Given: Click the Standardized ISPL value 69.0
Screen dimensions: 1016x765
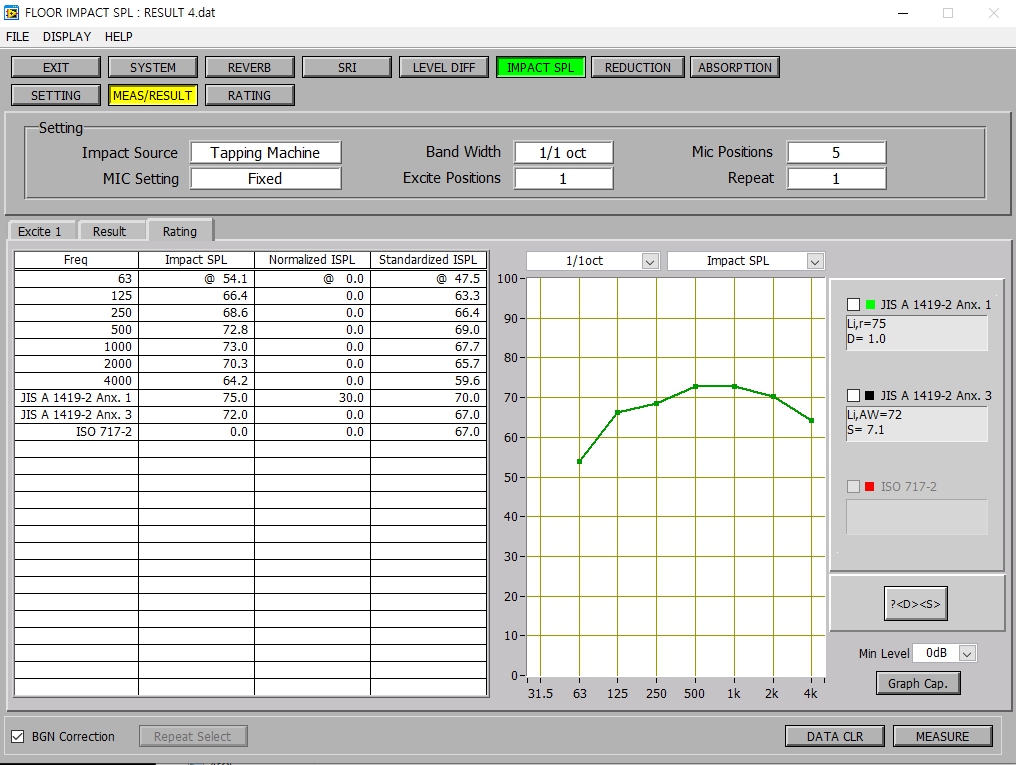Looking at the screenshot, I should pos(428,330).
